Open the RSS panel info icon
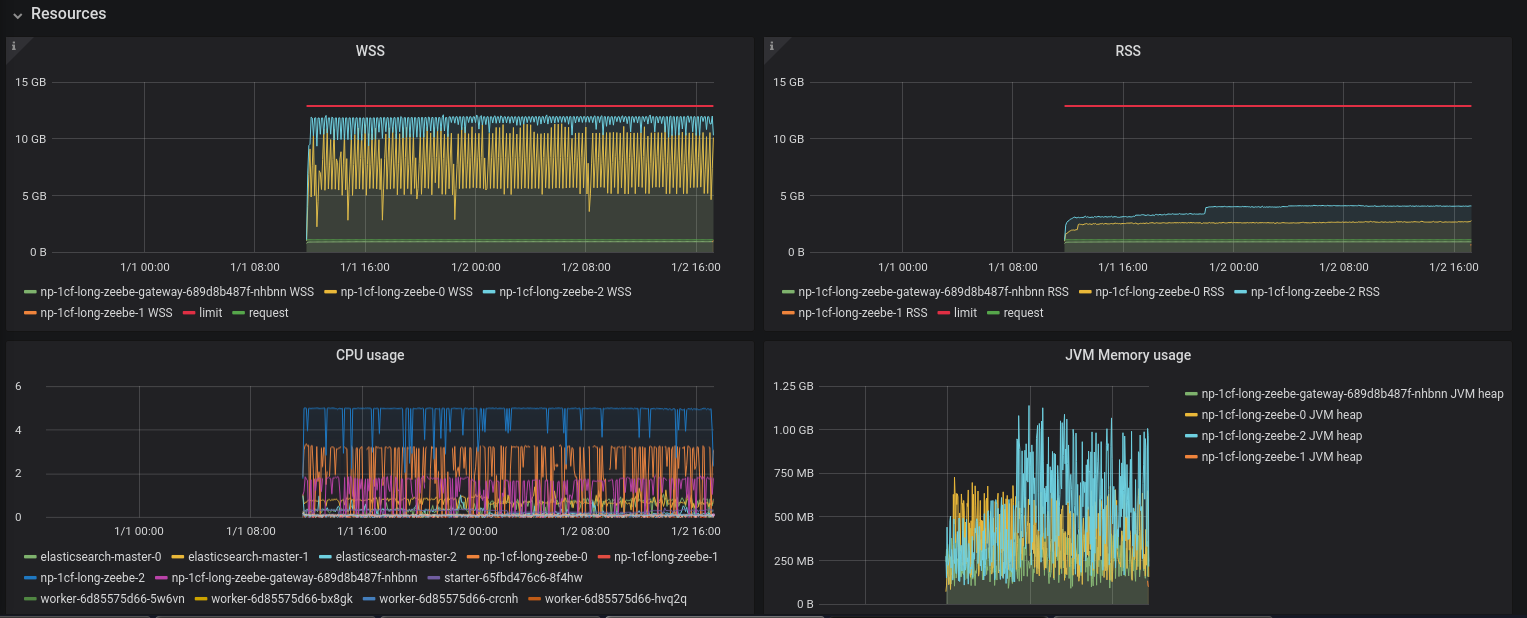The height and width of the screenshot is (618, 1527). (772, 46)
